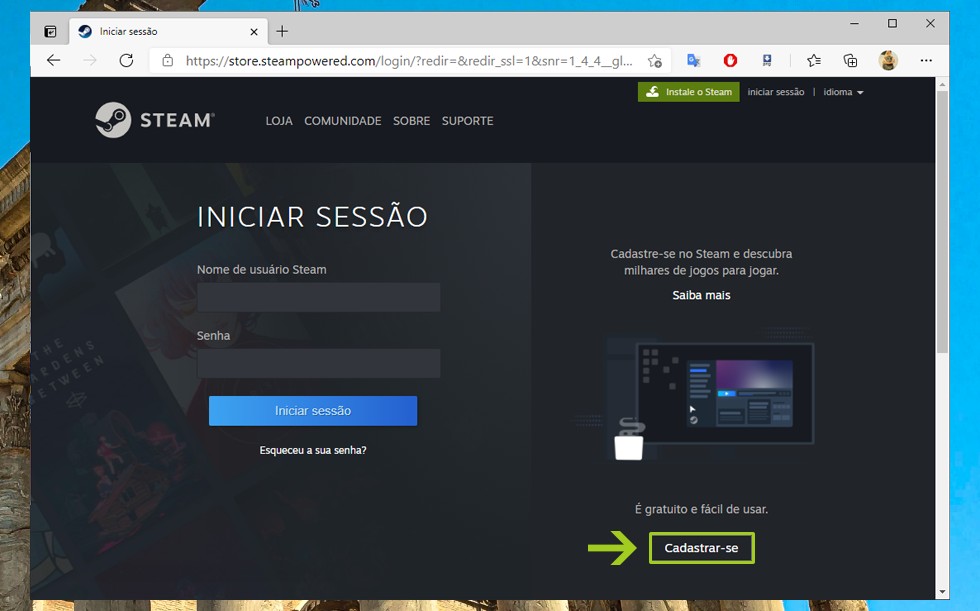Open the Favorites list icon

click(813, 61)
